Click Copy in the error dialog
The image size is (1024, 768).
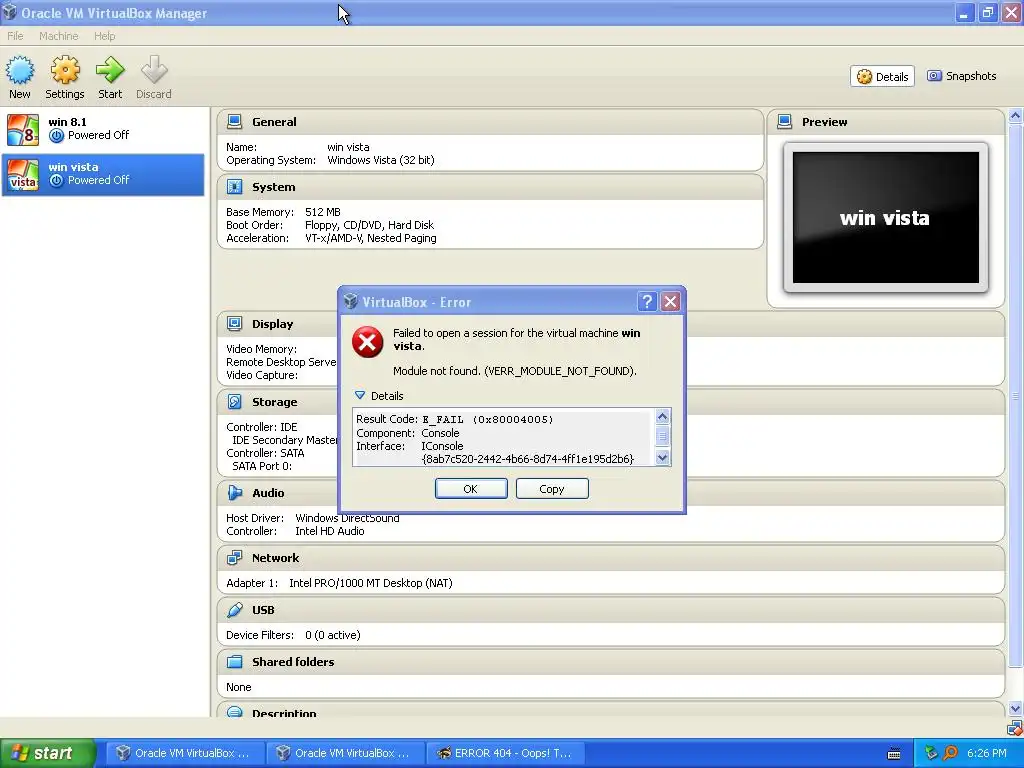552,488
